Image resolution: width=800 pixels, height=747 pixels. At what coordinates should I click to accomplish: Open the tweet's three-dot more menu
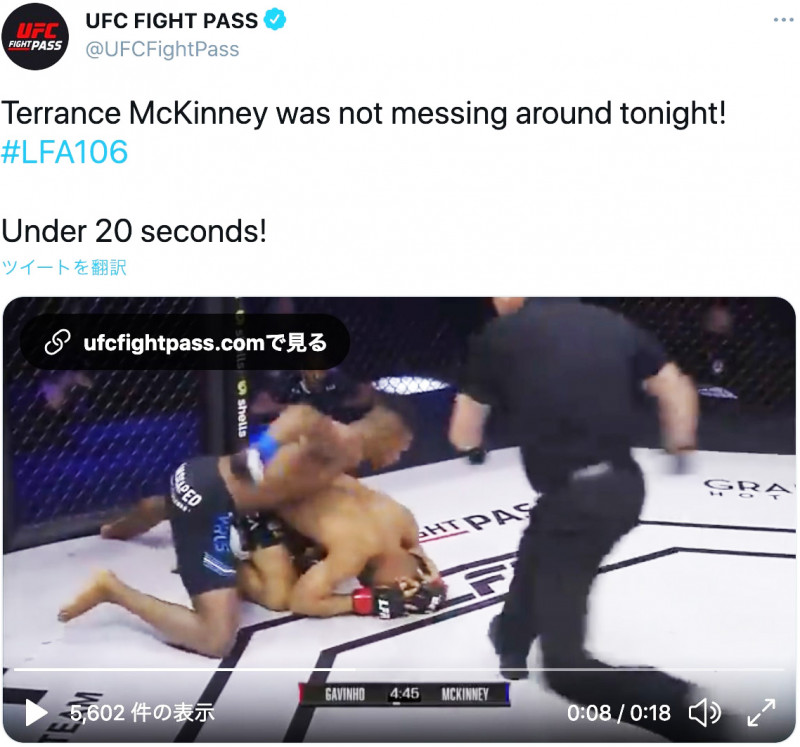pyautogui.click(x=783, y=20)
